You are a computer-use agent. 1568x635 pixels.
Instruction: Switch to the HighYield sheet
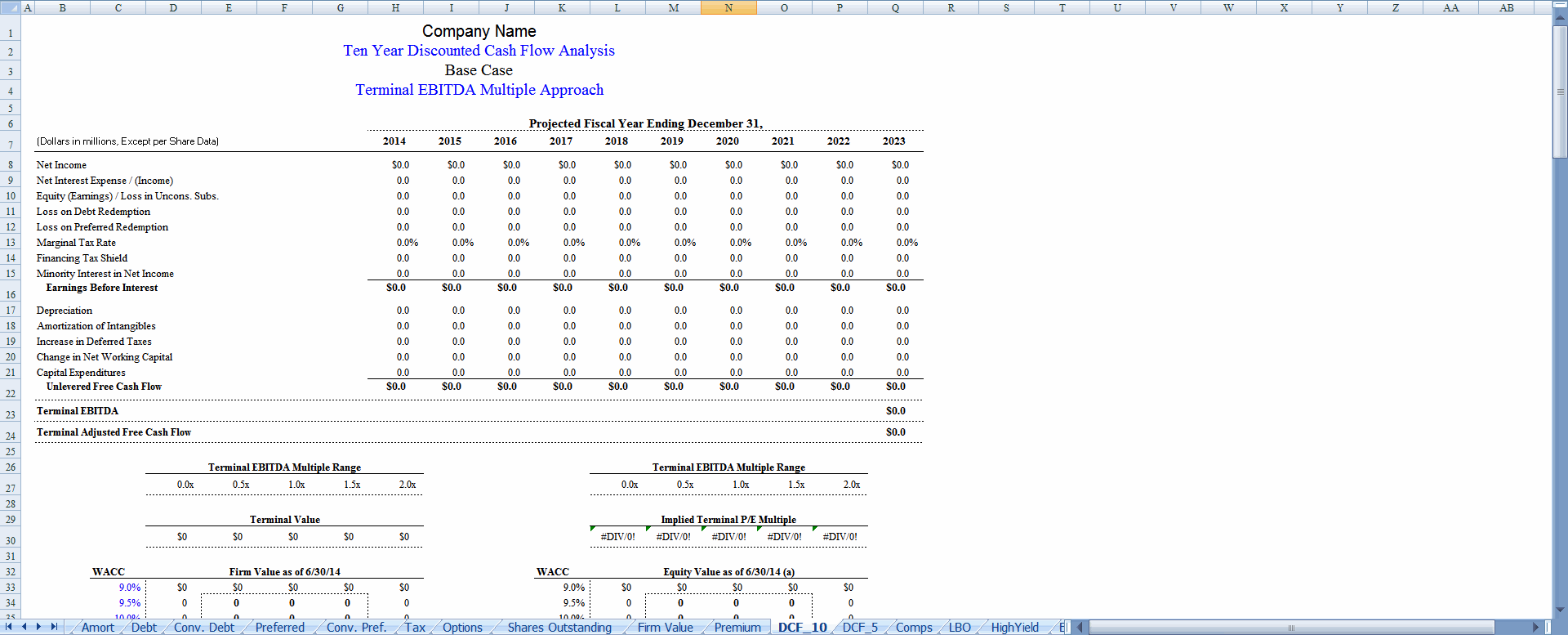click(1015, 628)
